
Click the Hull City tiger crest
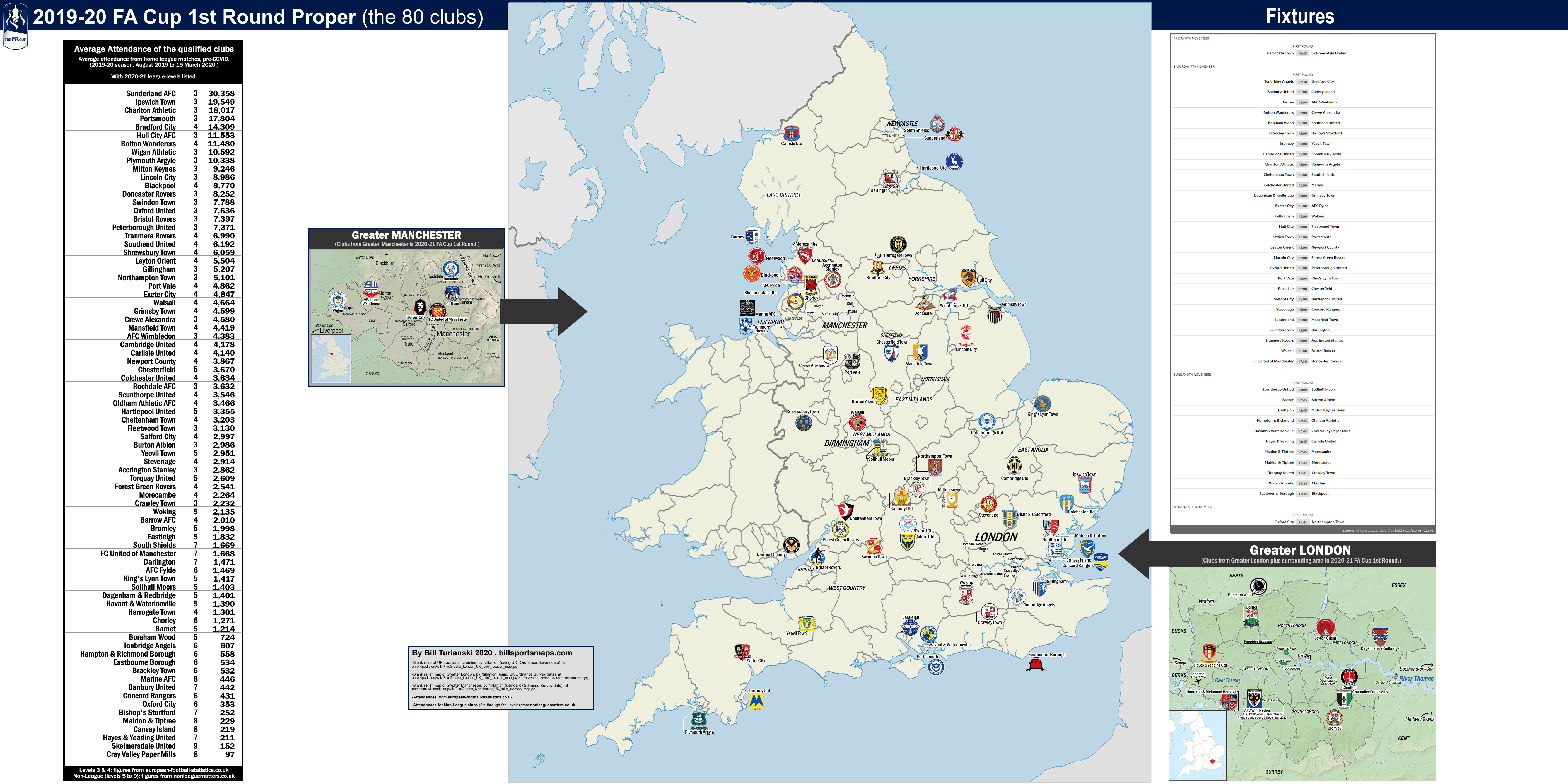click(968, 277)
